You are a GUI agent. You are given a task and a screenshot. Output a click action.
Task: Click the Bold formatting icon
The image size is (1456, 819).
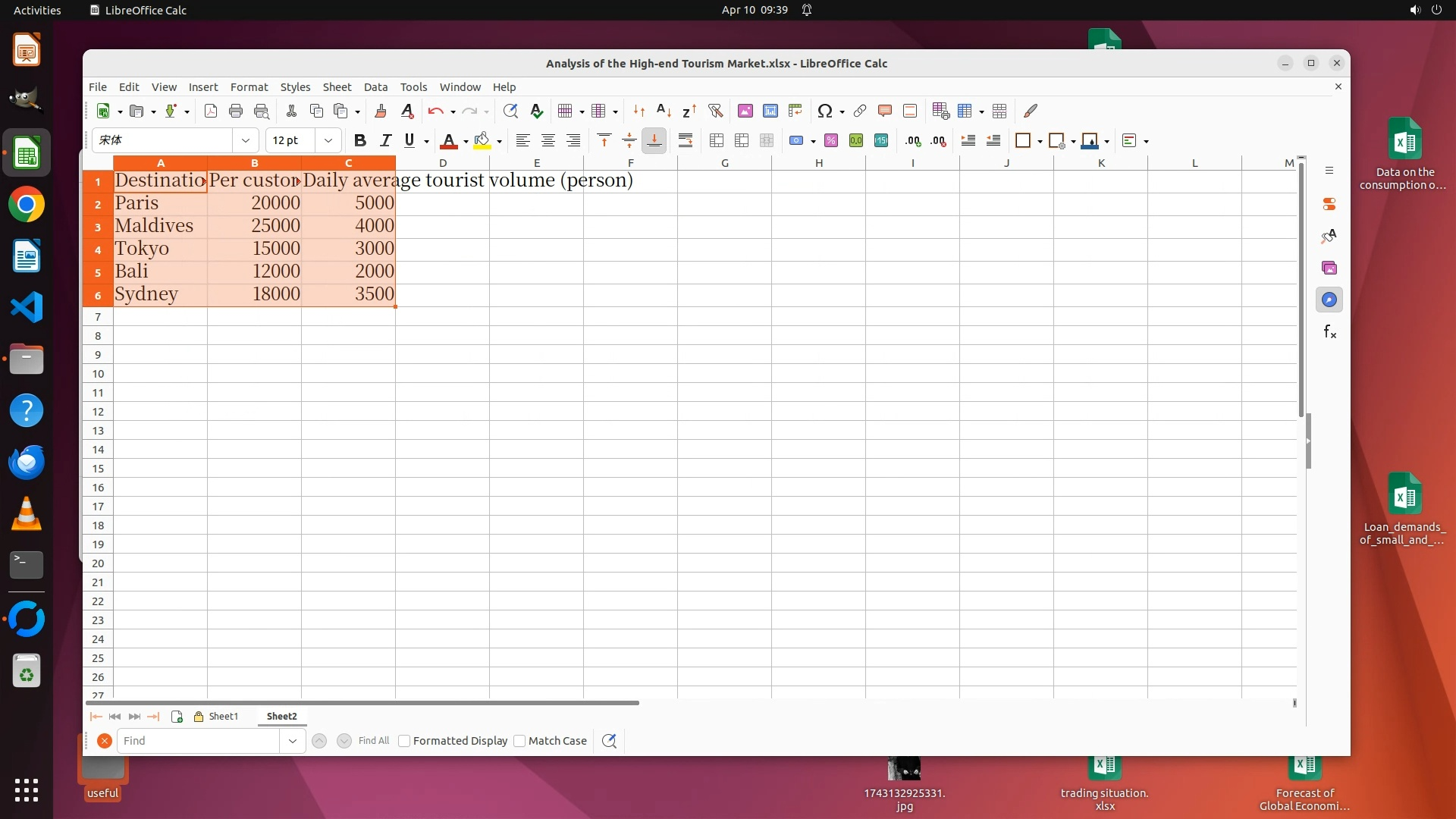(x=360, y=140)
